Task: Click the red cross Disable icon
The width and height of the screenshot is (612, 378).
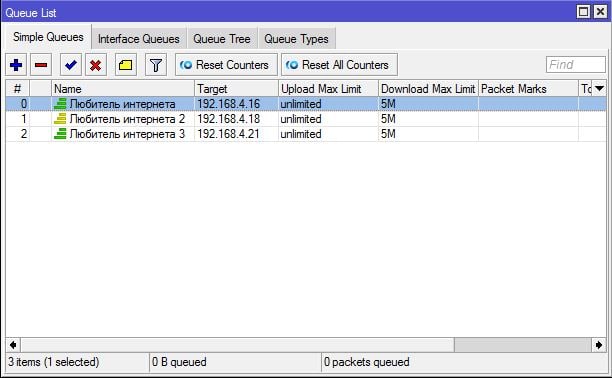Action: point(96,65)
